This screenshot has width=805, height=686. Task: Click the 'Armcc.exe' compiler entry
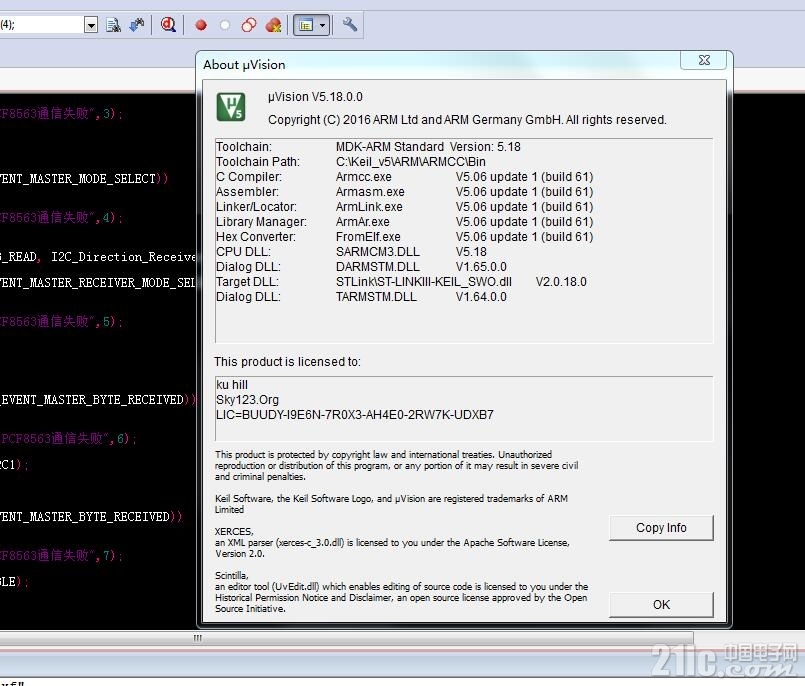pos(363,177)
